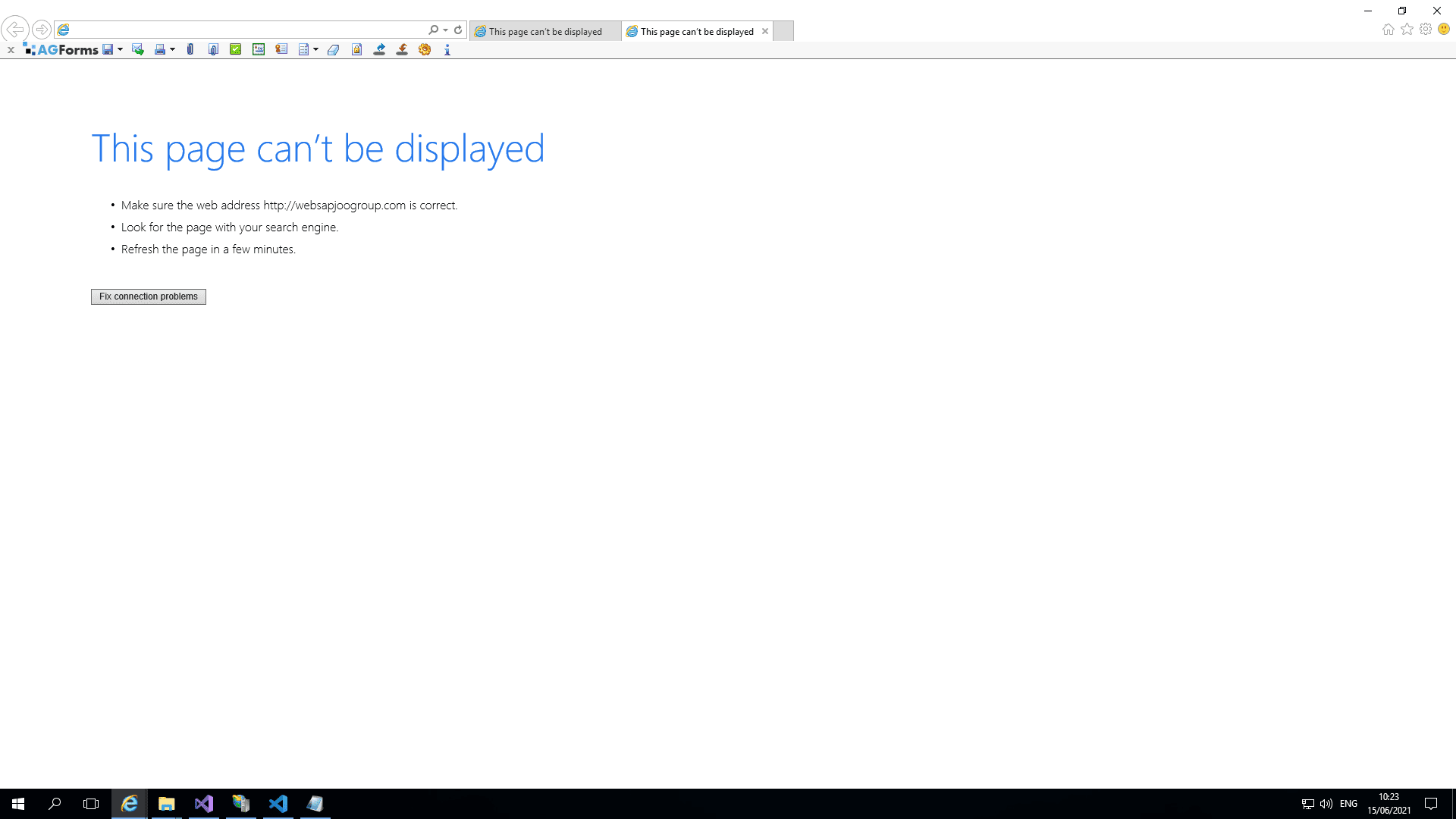Click the AGForms eraser clear icon
The image size is (1456, 819).
pos(333,49)
